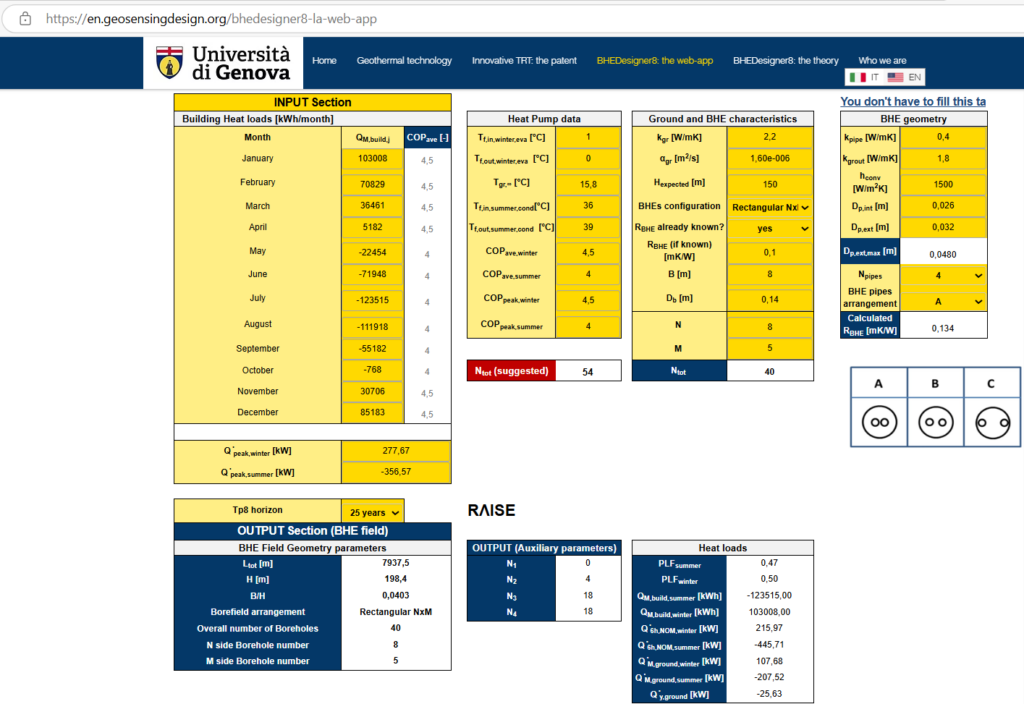The width and height of the screenshot is (1024, 704).
Task: Click the Università di Genova logo
Action: click(x=224, y=62)
